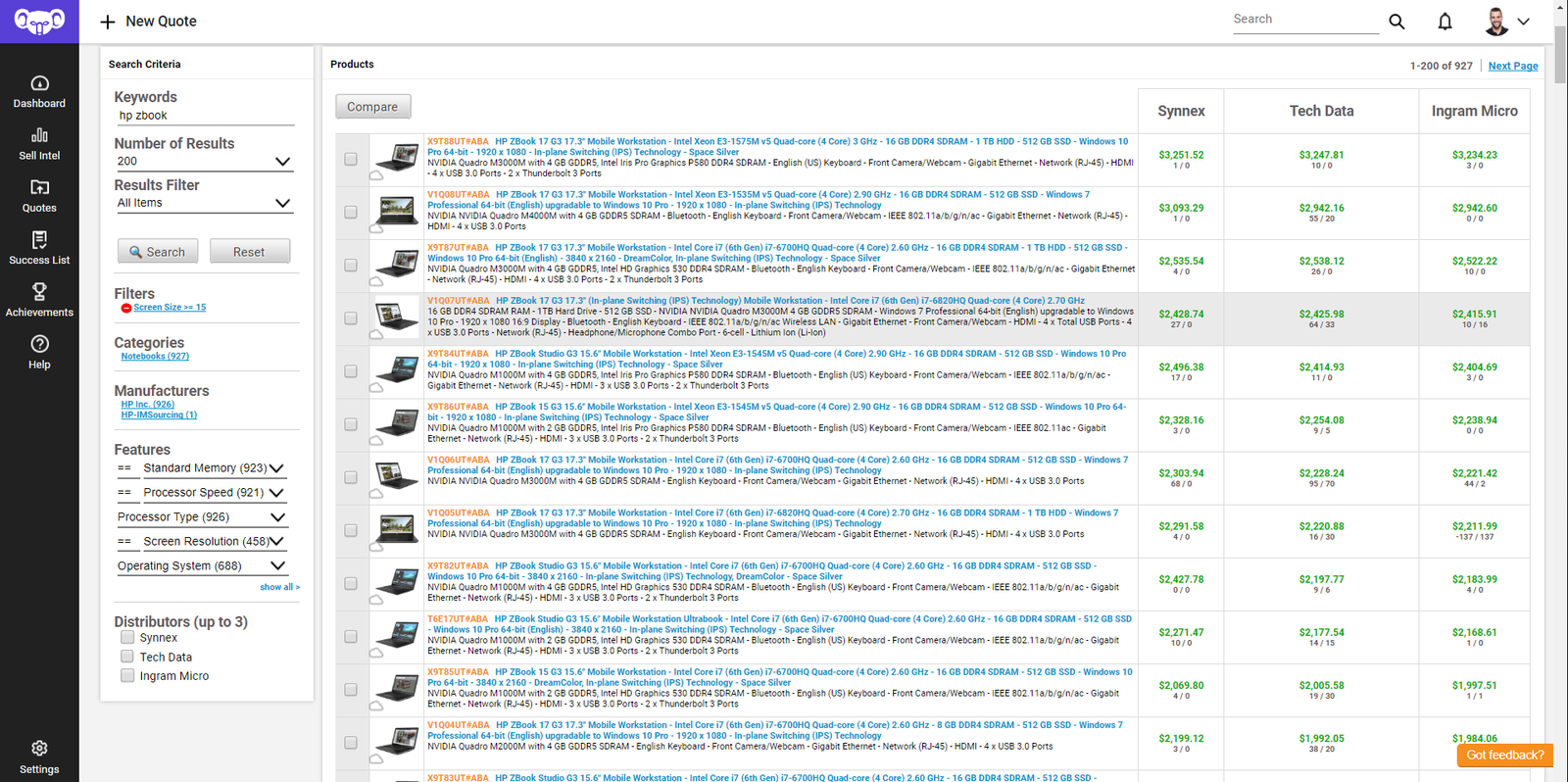This screenshot has width=1568, height=782.
Task: Open V1Q05UT#ABA product title link
Action: tap(773, 518)
